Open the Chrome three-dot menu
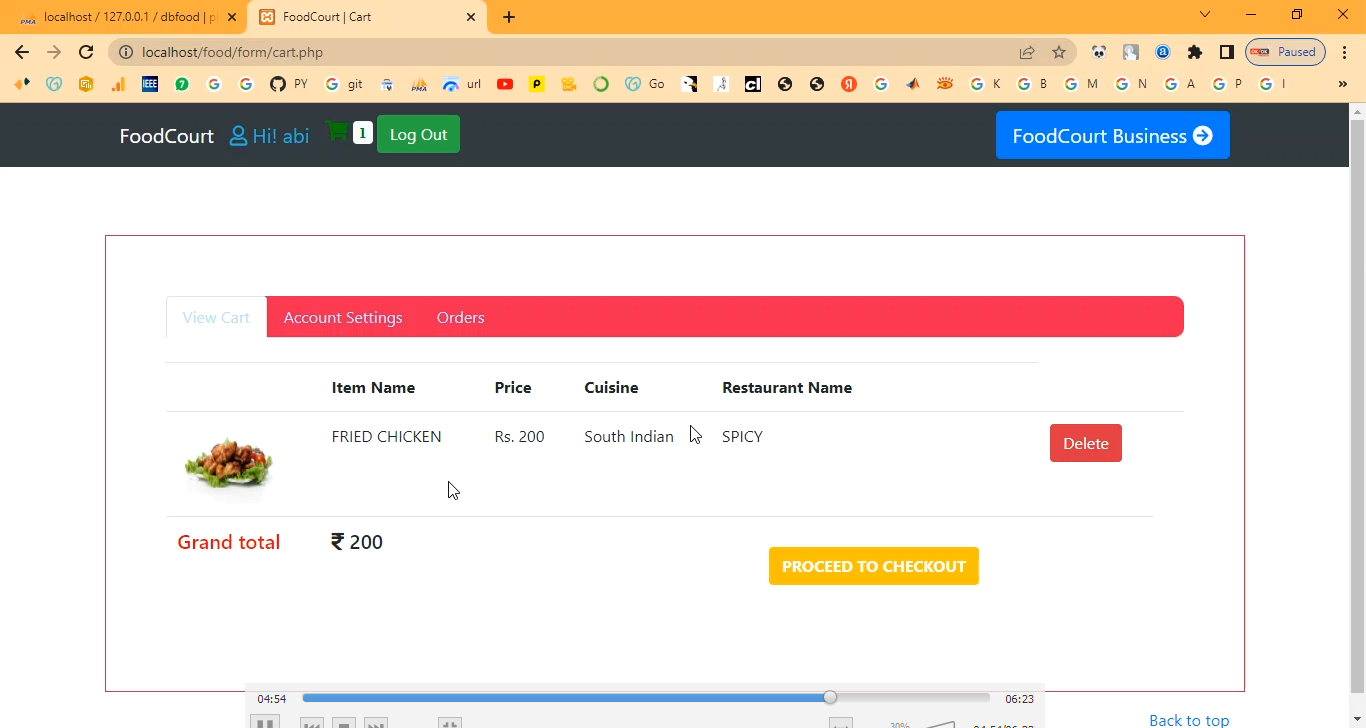 click(x=1345, y=52)
